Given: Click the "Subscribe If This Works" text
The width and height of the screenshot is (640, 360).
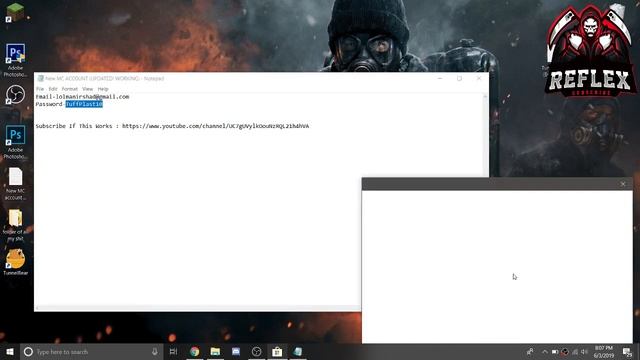Looking at the screenshot, I should tap(73, 126).
